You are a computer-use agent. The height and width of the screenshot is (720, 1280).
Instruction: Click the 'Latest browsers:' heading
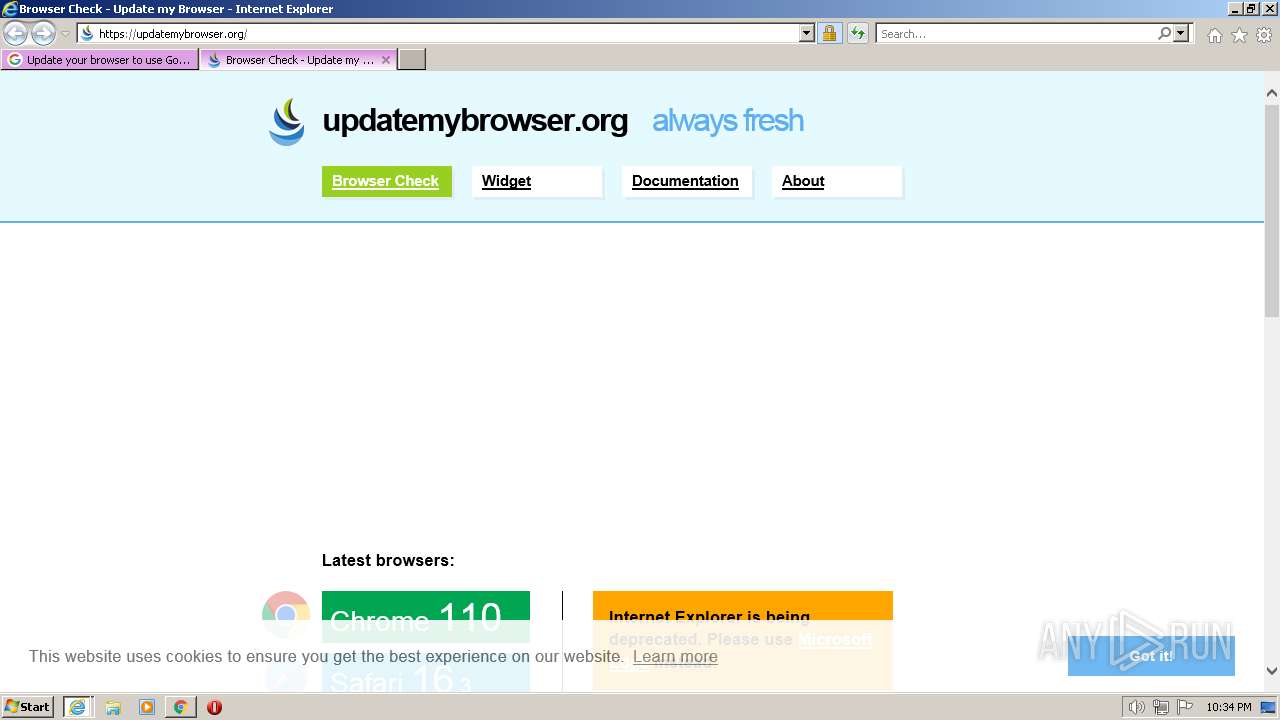388,560
